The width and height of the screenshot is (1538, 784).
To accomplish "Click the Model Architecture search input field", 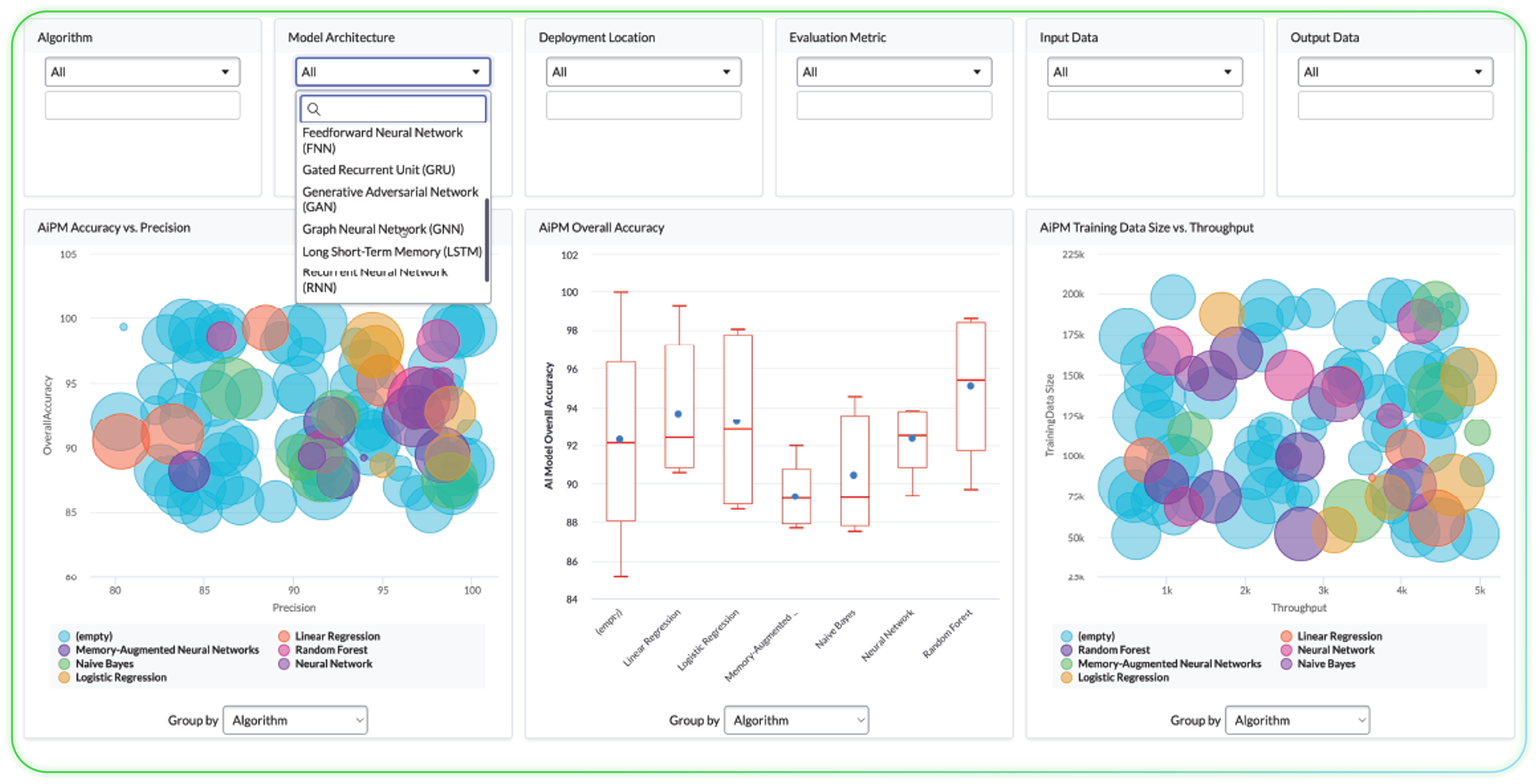I will pyautogui.click(x=400, y=109).
